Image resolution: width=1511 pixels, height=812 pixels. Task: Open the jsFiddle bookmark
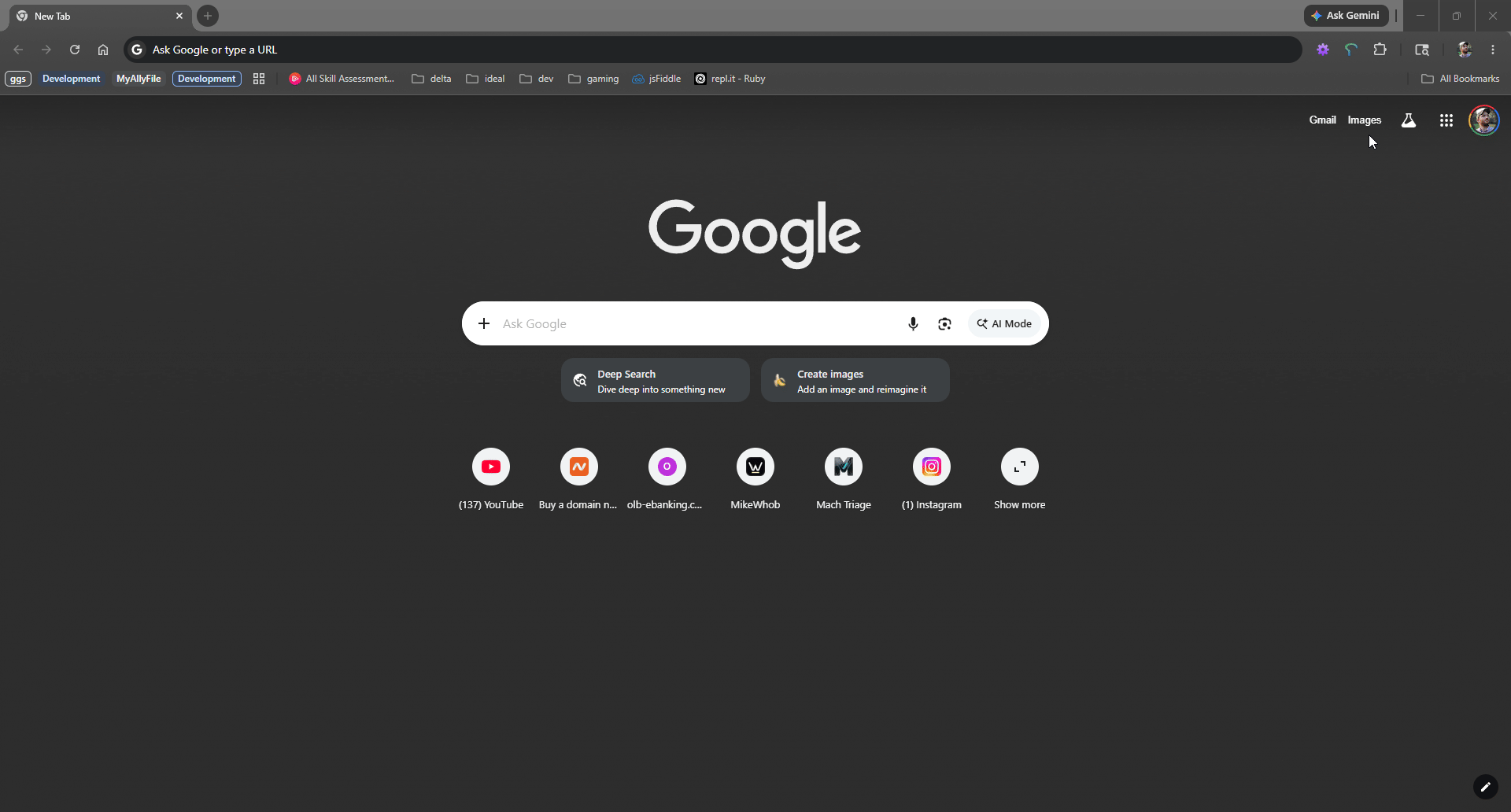click(x=656, y=79)
